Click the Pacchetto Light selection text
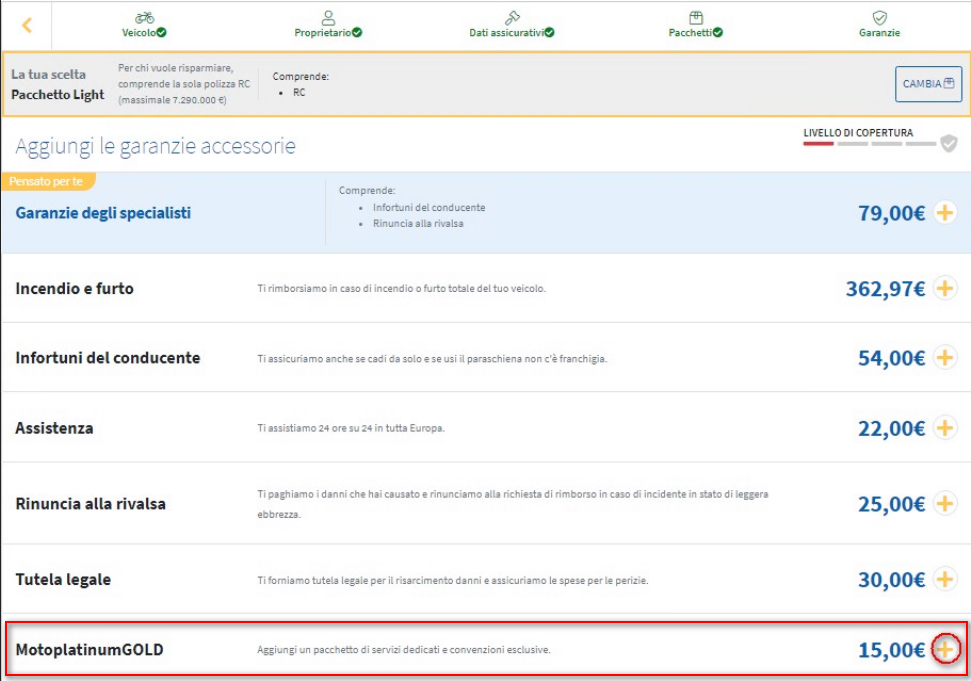The height and width of the screenshot is (681, 971). [x=58, y=95]
